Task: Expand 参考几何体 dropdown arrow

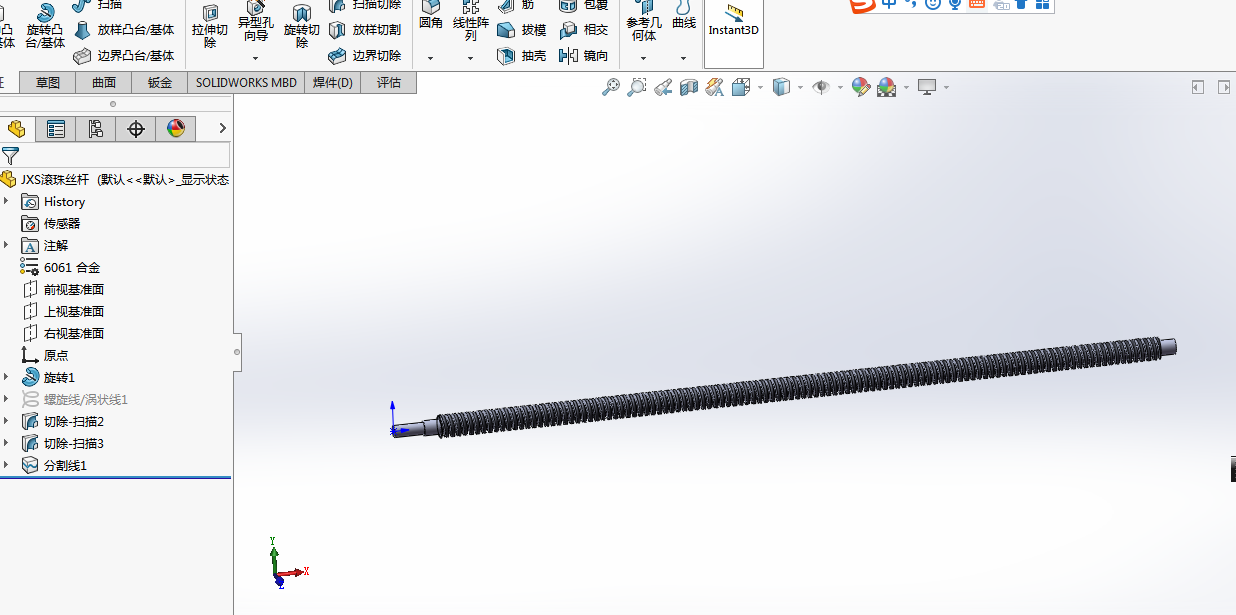Action: click(644, 58)
